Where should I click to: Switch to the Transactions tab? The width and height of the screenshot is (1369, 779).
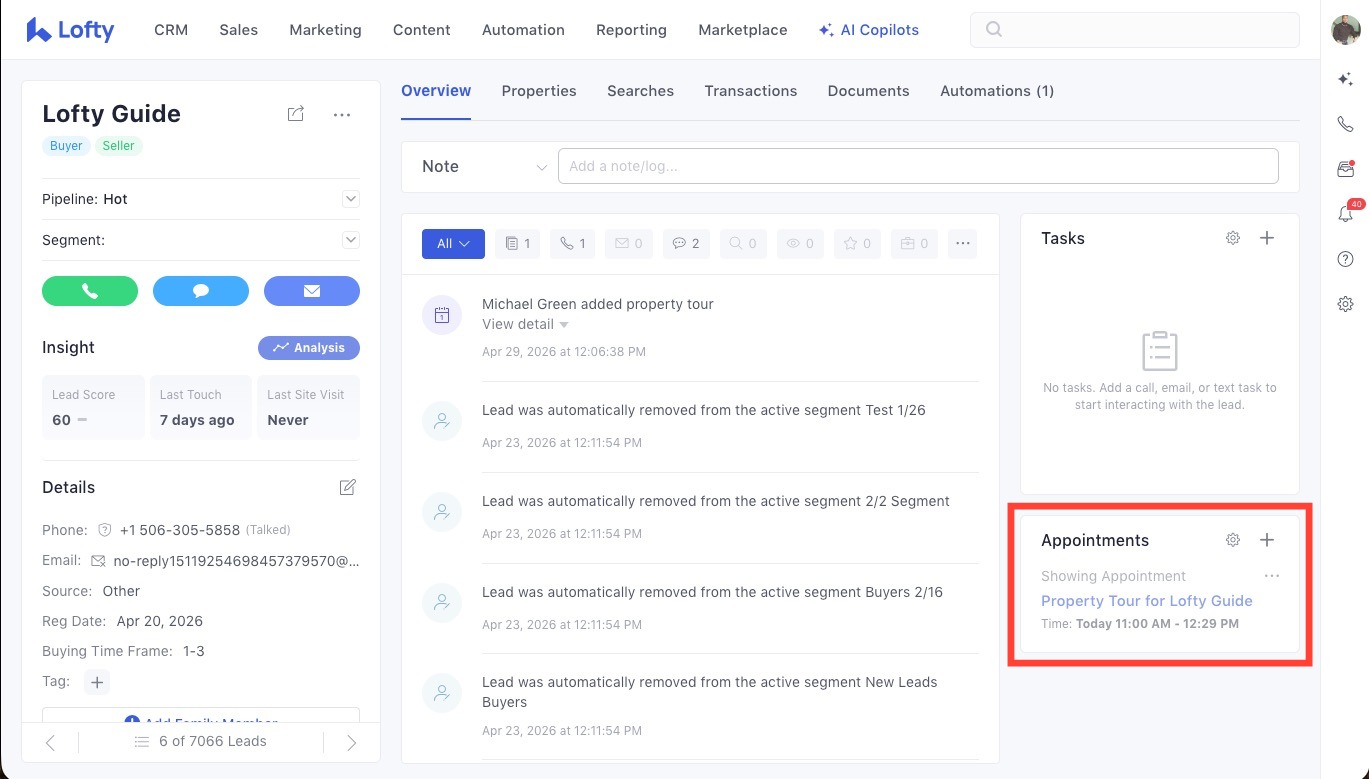[751, 91]
